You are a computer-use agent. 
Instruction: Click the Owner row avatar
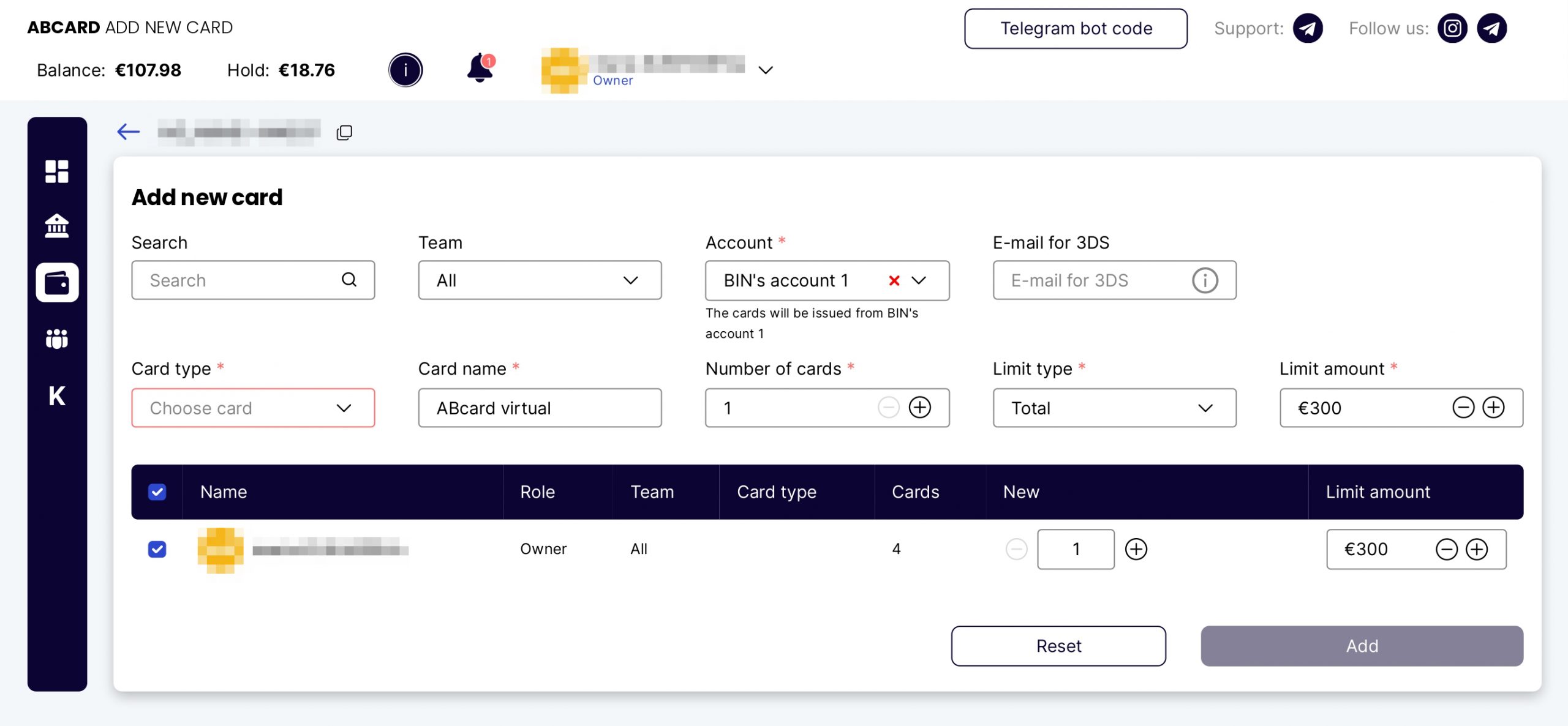click(221, 550)
